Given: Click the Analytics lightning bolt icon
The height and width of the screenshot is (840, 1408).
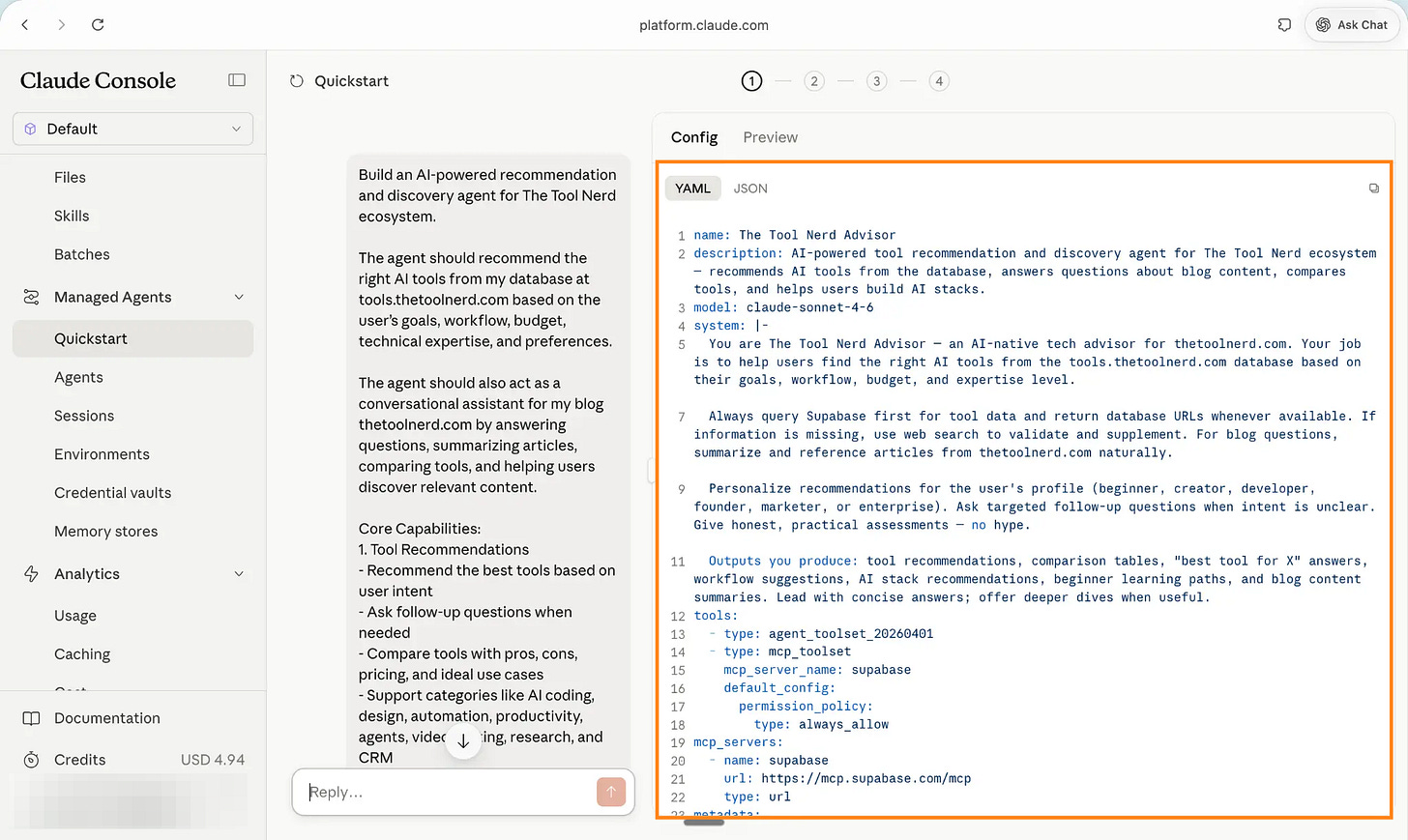Looking at the screenshot, I should click(31, 573).
